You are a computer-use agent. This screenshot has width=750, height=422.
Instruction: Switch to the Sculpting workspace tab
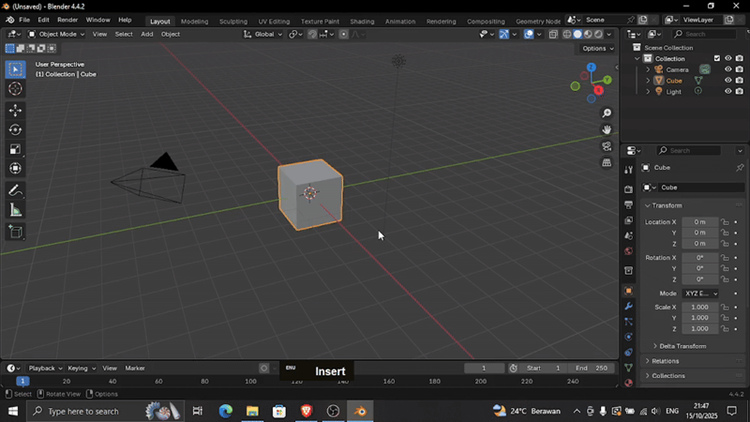coord(233,21)
